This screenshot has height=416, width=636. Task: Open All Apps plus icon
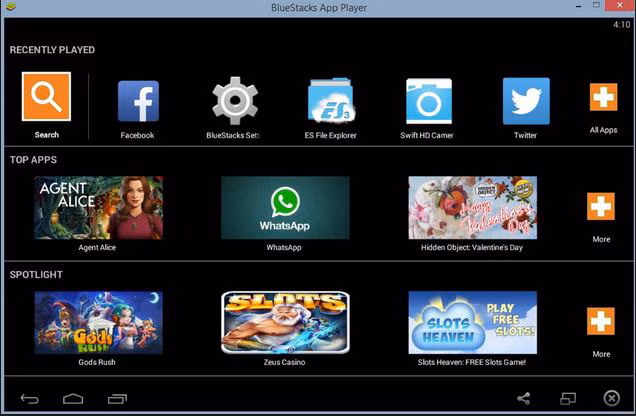pos(604,97)
